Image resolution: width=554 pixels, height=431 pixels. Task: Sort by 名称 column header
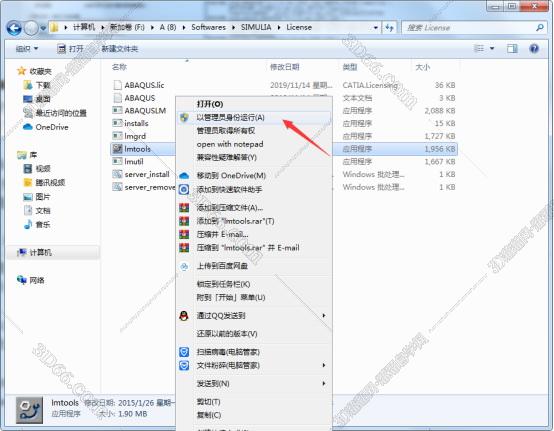click(119, 67)
